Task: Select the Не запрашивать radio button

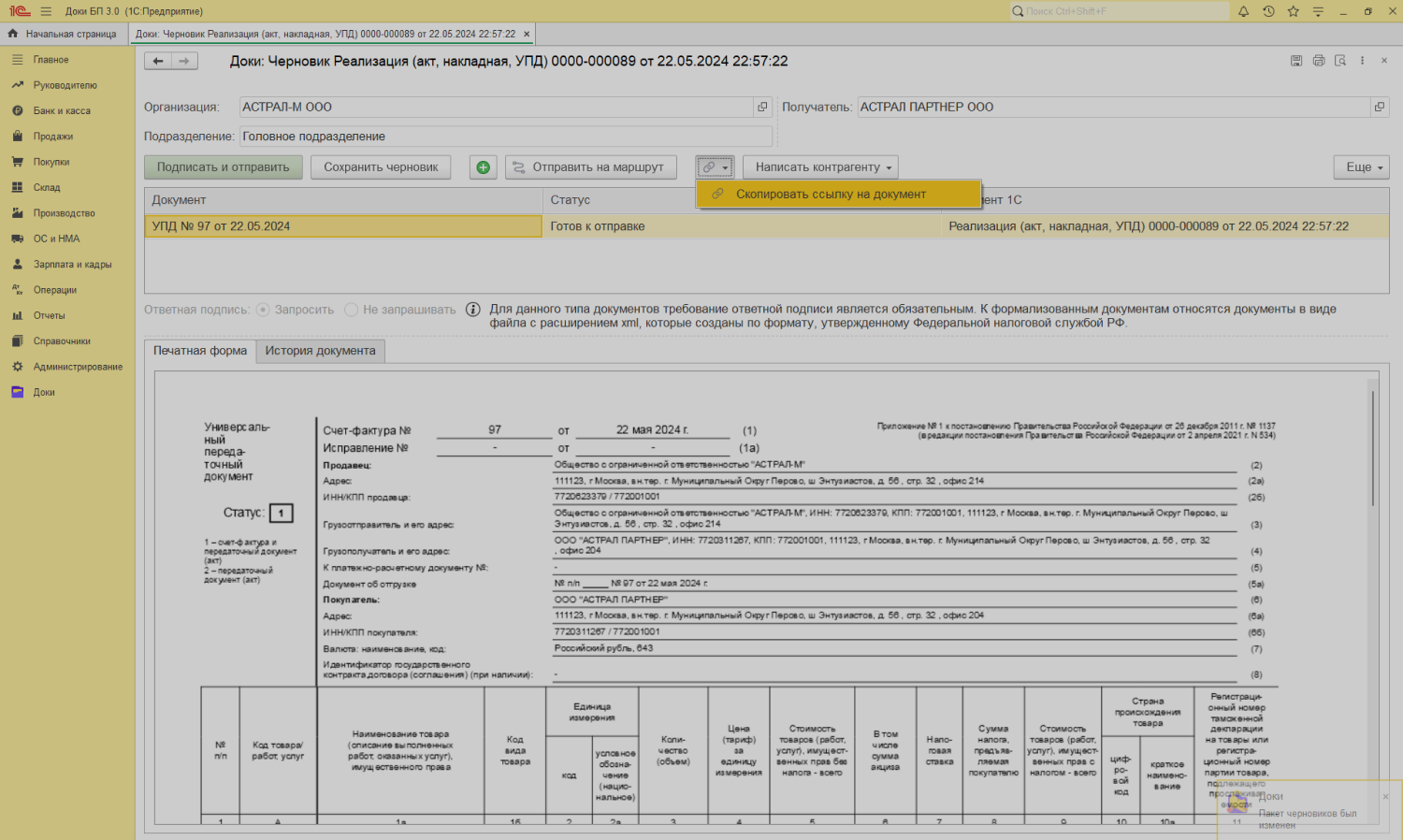Action: click(x=352, y=310)
